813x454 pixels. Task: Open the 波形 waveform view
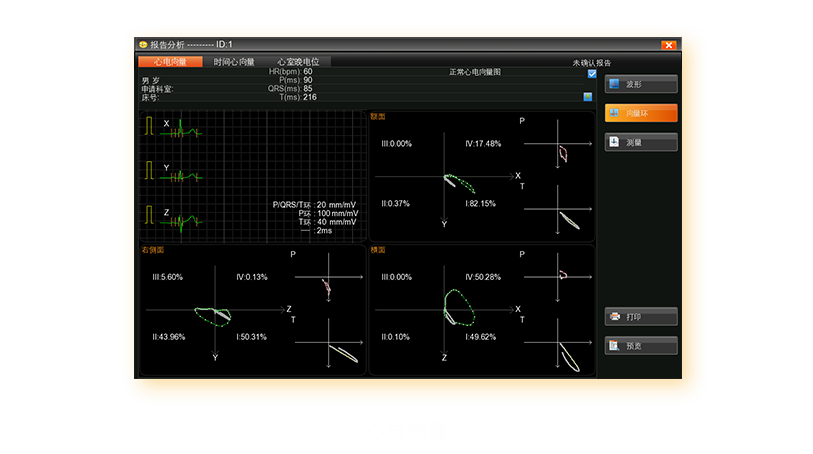coord(641,84)
